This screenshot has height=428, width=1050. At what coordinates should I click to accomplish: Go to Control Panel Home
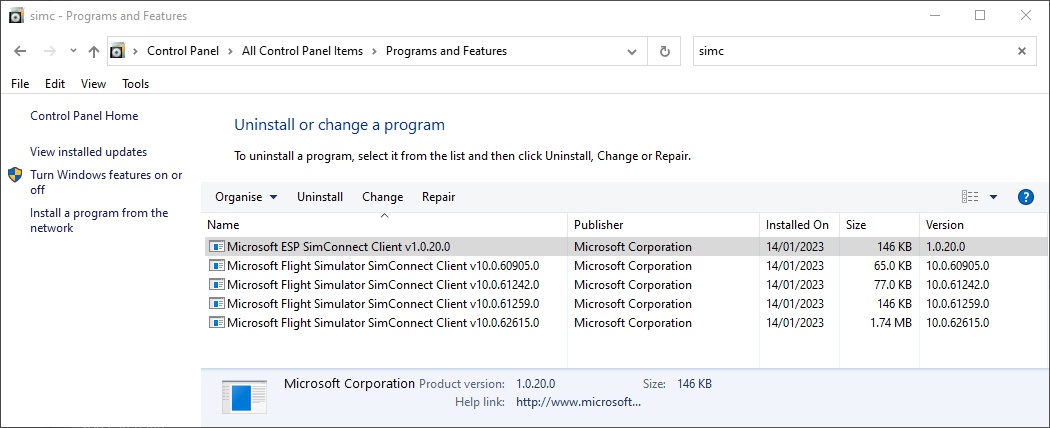[x=84, y=116]
